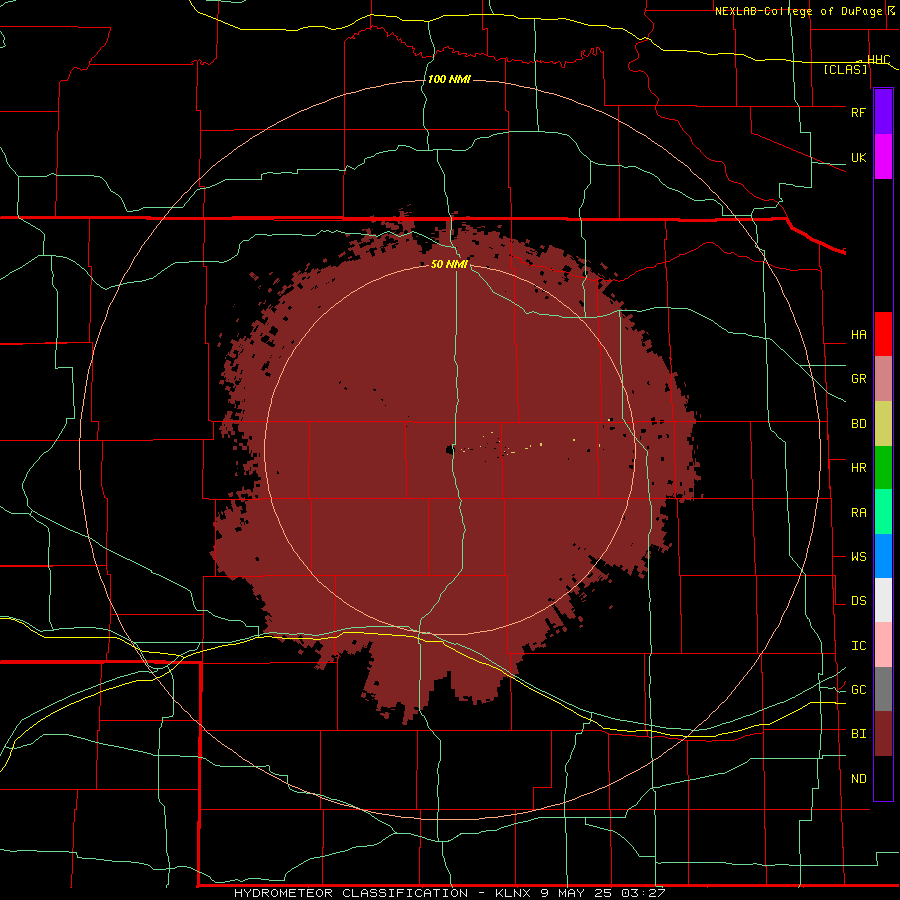This screenshot has width=900, height=900.
Task: Click the '100 NMI' range ring label
Action: tap(449, 79)
